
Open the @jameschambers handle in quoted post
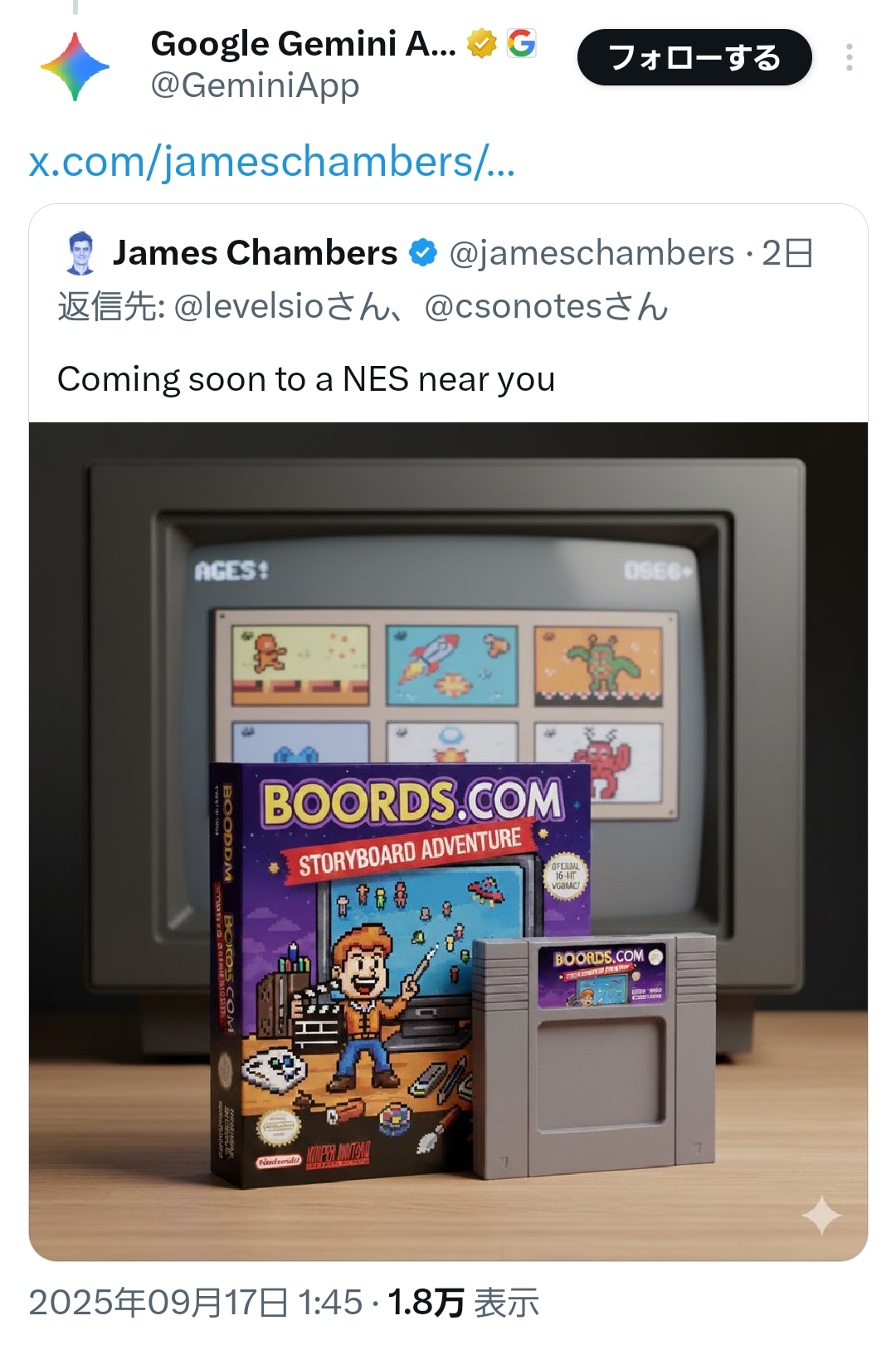(592, 253)
